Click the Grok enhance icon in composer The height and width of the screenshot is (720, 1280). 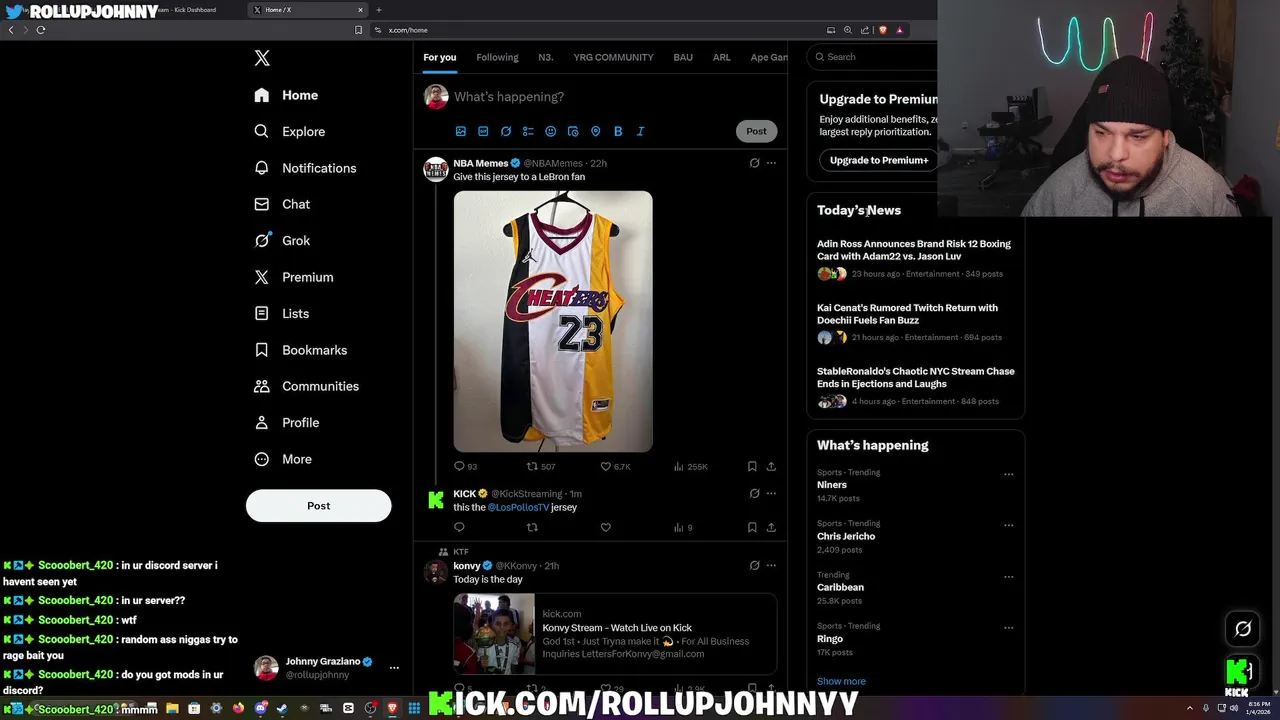506,131
